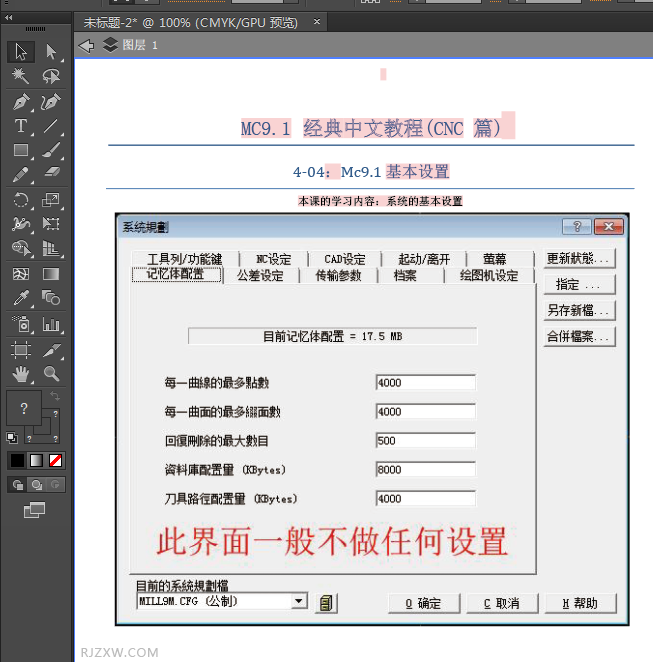Open the 工具列/功能键 tab

click(x=185, y=259)
